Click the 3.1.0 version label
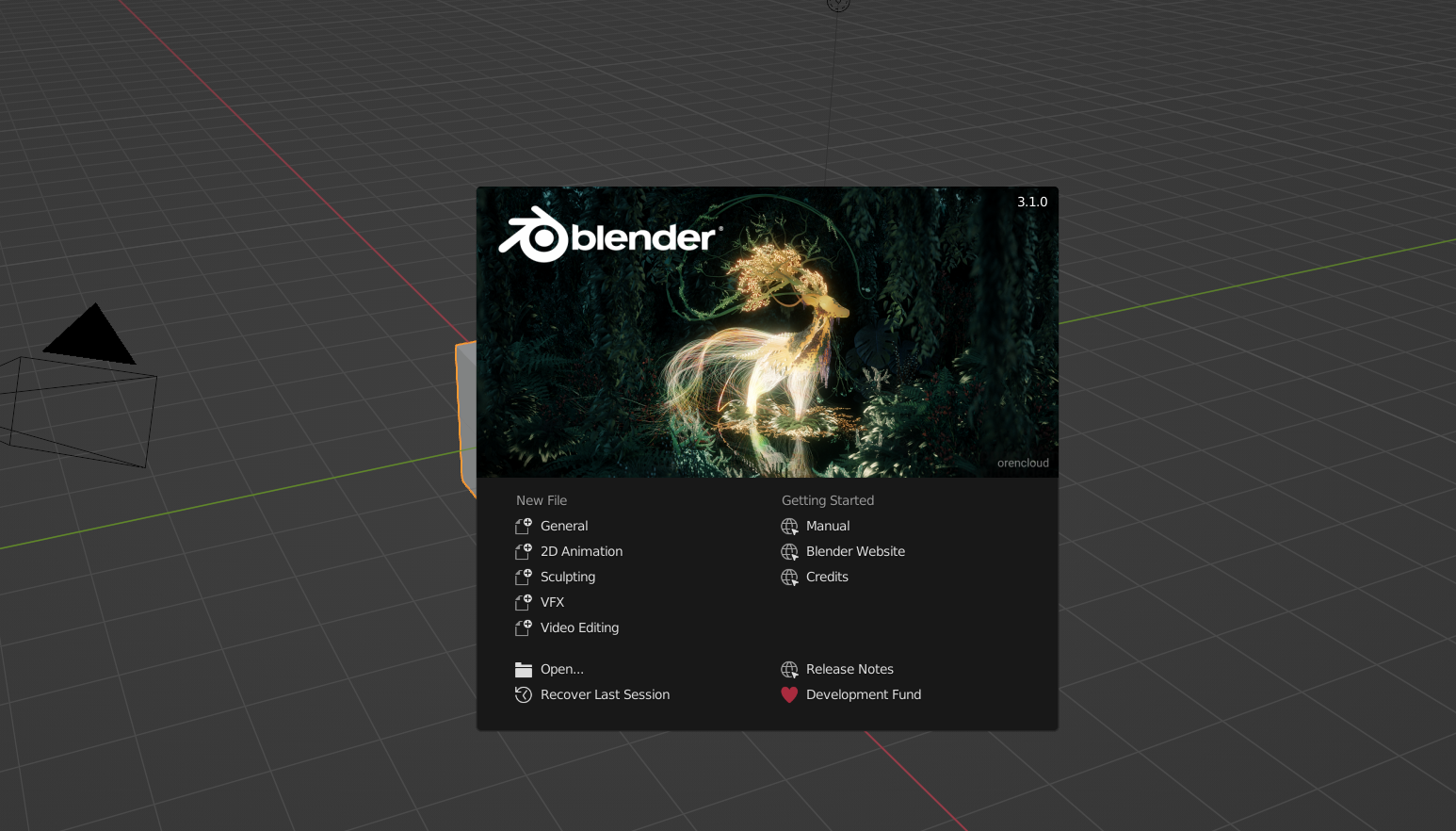Screen dimensions: 1456x831 [x=1032, y=202]
